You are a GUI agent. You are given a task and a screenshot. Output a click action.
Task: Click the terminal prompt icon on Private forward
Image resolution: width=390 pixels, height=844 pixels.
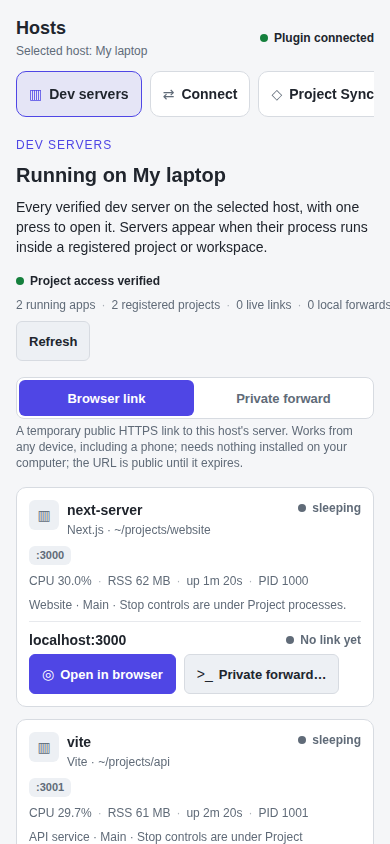click(x=204, y=674)
